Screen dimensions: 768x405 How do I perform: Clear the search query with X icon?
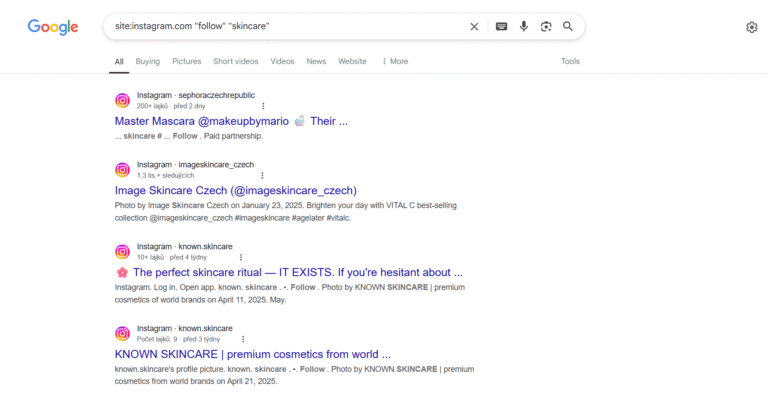474,26
